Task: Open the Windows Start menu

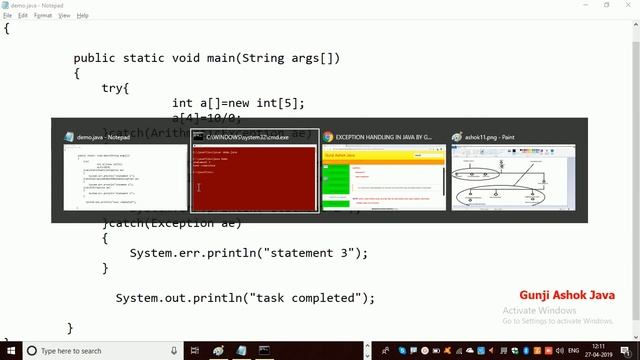Action: click(11, 351)
